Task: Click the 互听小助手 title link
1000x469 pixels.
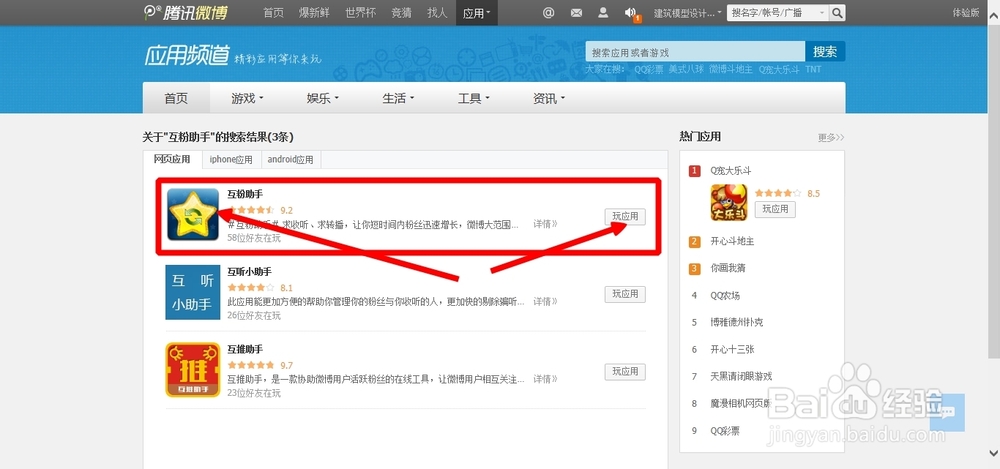Action: [249, 272]
